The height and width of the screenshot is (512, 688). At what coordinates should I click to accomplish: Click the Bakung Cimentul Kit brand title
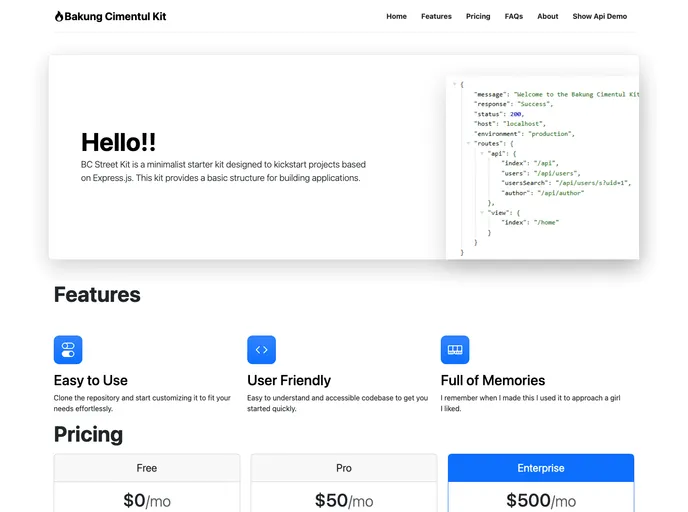tap(115, 16)
